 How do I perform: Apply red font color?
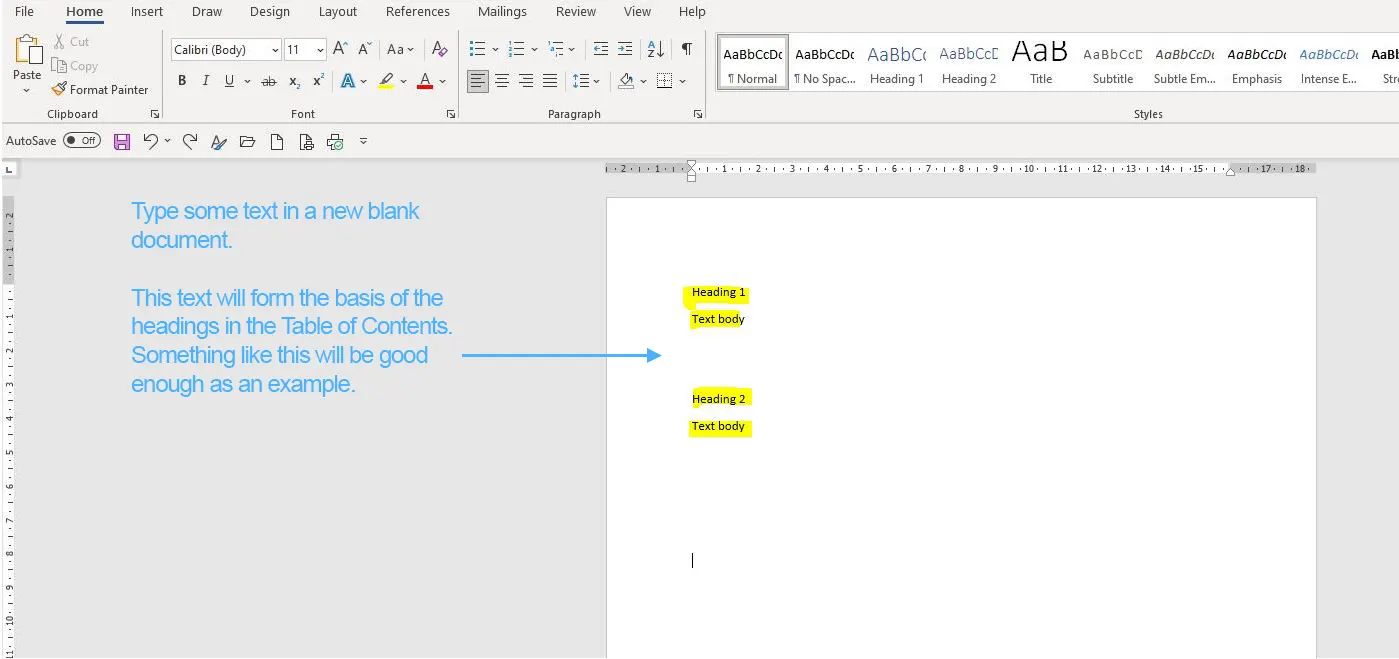pyautogui.click(x=425, y=81)
